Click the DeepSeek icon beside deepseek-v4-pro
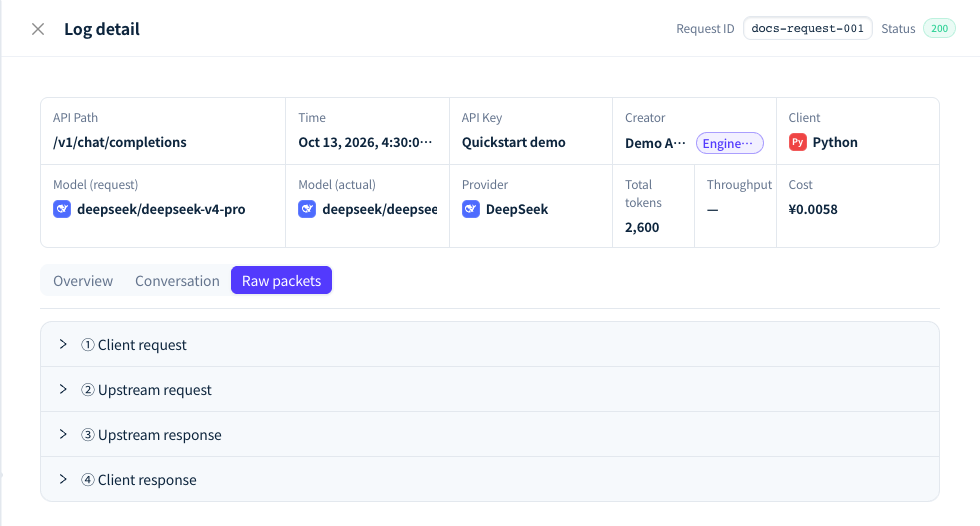980x526 pixels. (x=62, y=209)
